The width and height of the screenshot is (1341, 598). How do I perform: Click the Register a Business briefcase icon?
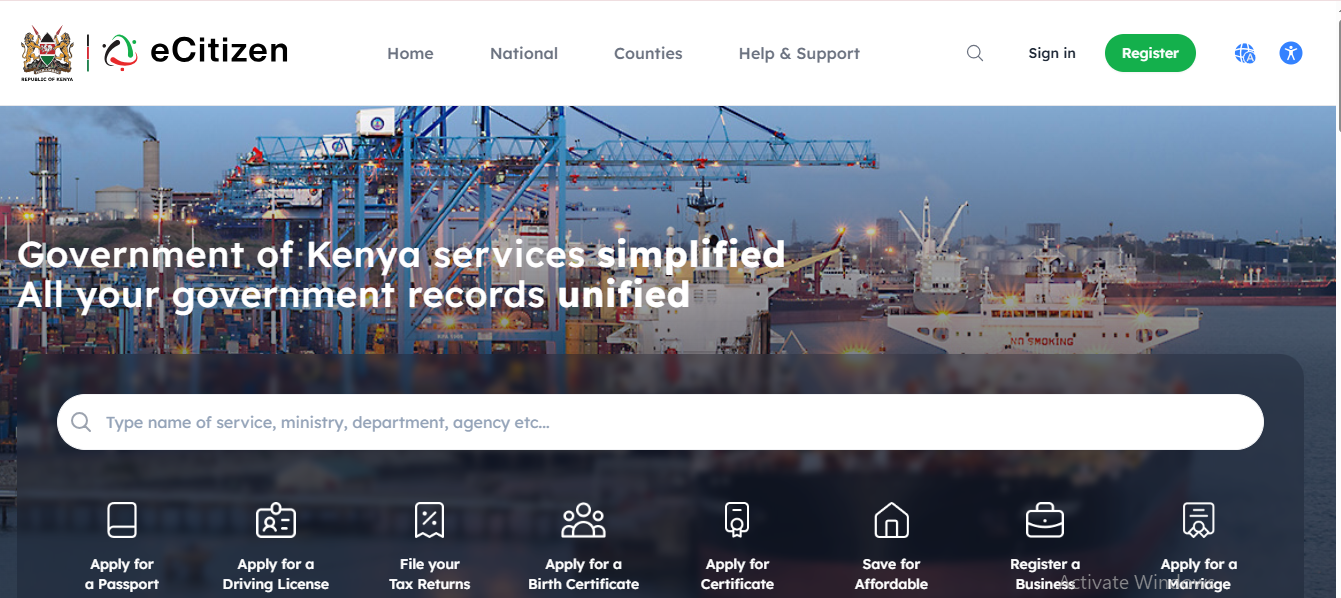1045,520
